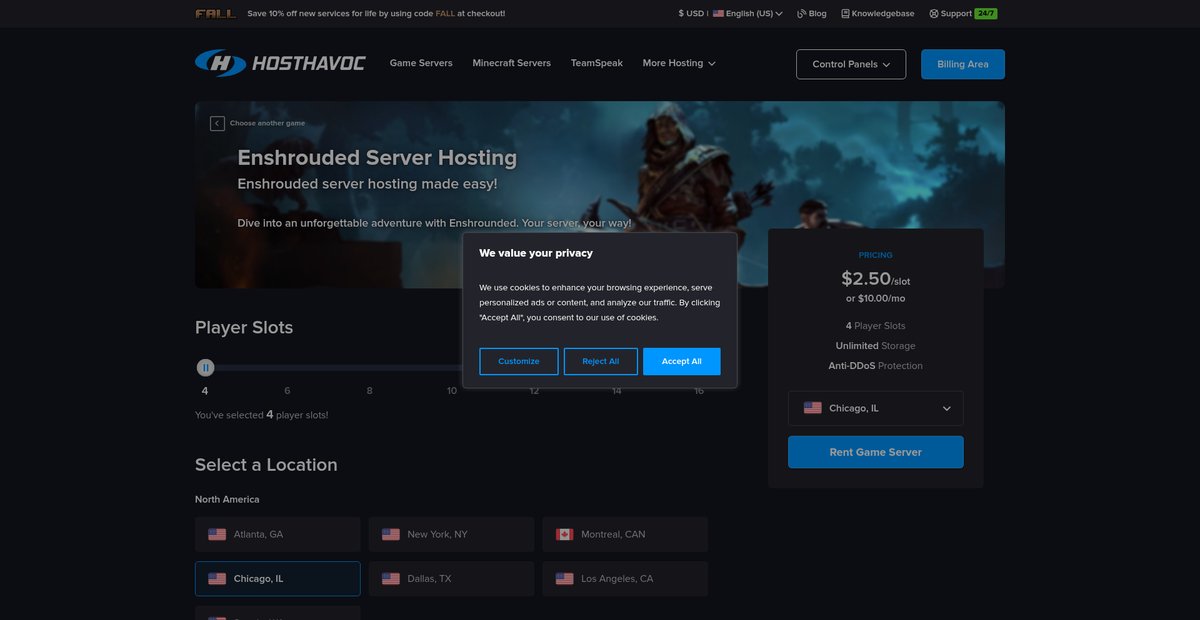The height and width of the screenshot is (620, 1200).
Task: Open the Control Panels dropdown
Action: click(x=851, y=64)
